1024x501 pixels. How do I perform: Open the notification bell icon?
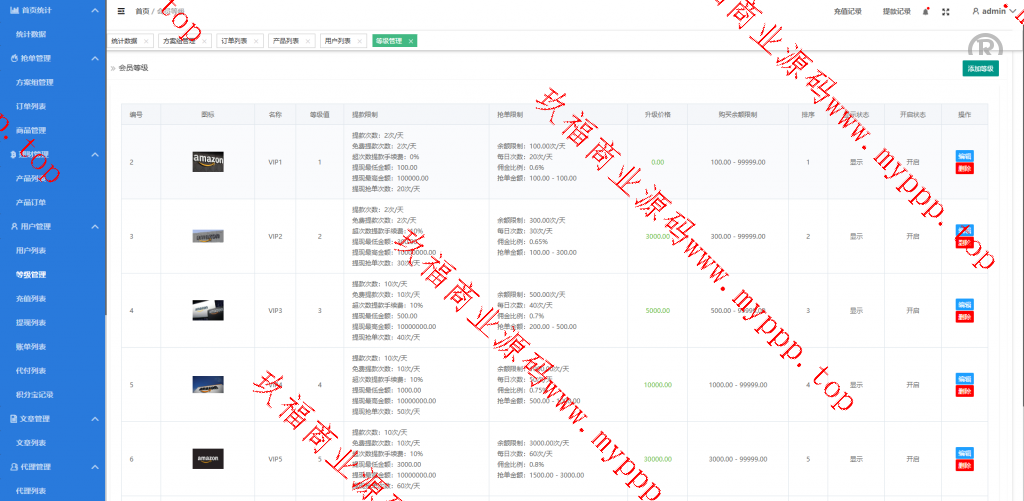pos(926,11)
